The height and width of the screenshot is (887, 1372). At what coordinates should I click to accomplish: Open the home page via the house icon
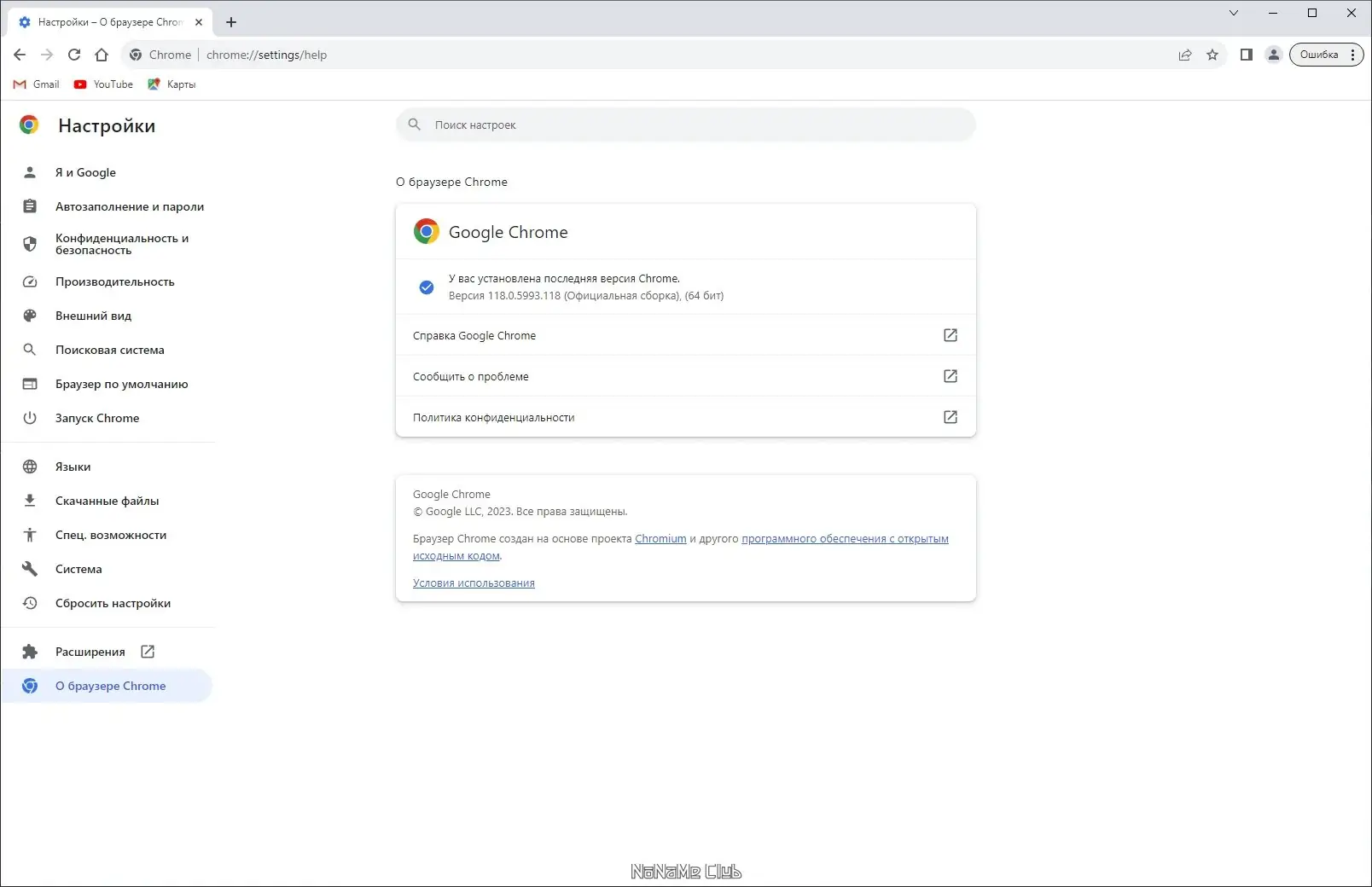(x=102, y=55)
